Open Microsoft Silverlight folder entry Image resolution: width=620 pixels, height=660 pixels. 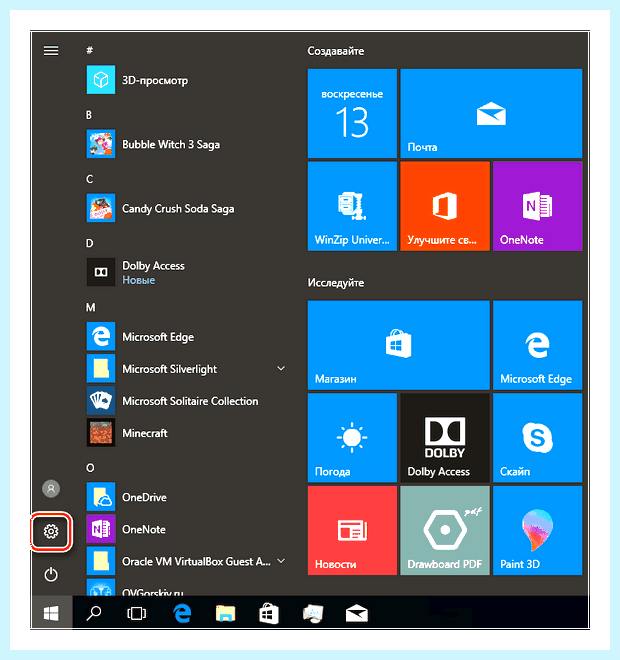click(187, 369)
